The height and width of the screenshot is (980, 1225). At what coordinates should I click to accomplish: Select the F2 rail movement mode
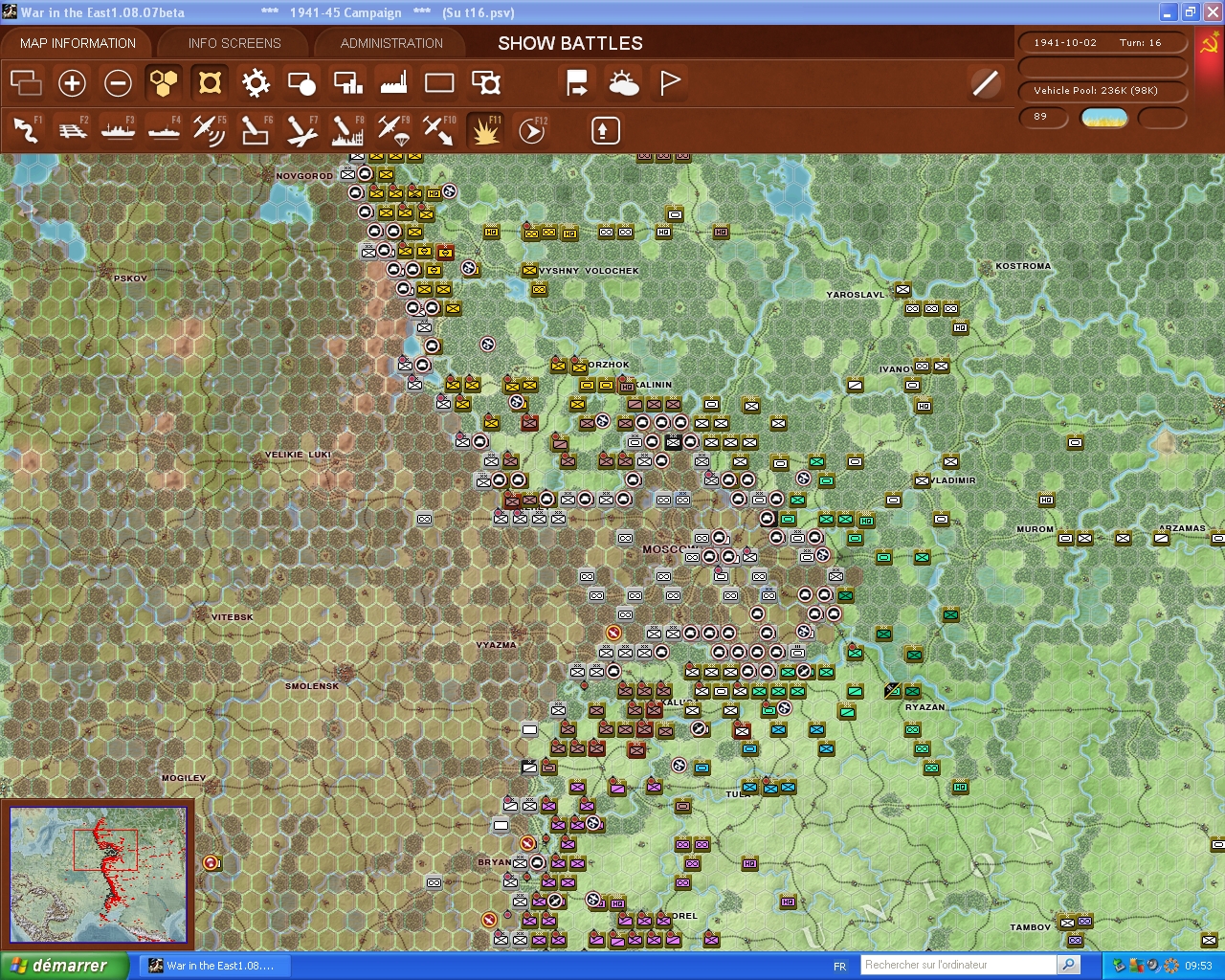point(72,130)
